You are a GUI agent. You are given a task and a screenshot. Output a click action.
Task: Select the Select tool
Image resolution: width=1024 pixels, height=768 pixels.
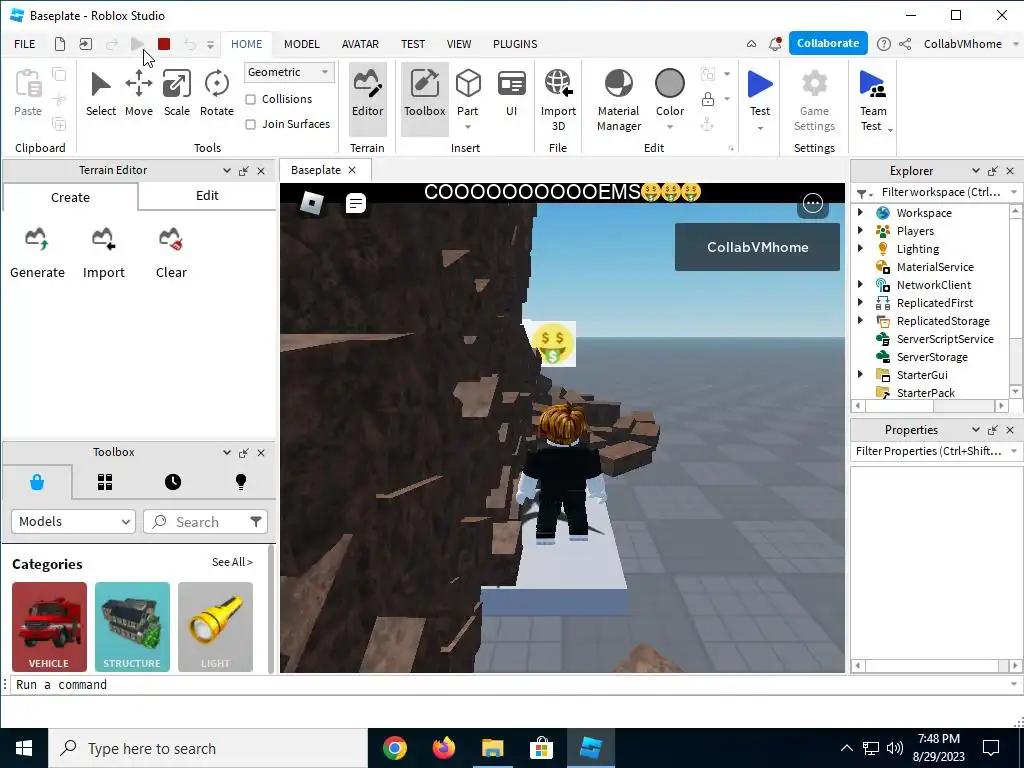101,95
